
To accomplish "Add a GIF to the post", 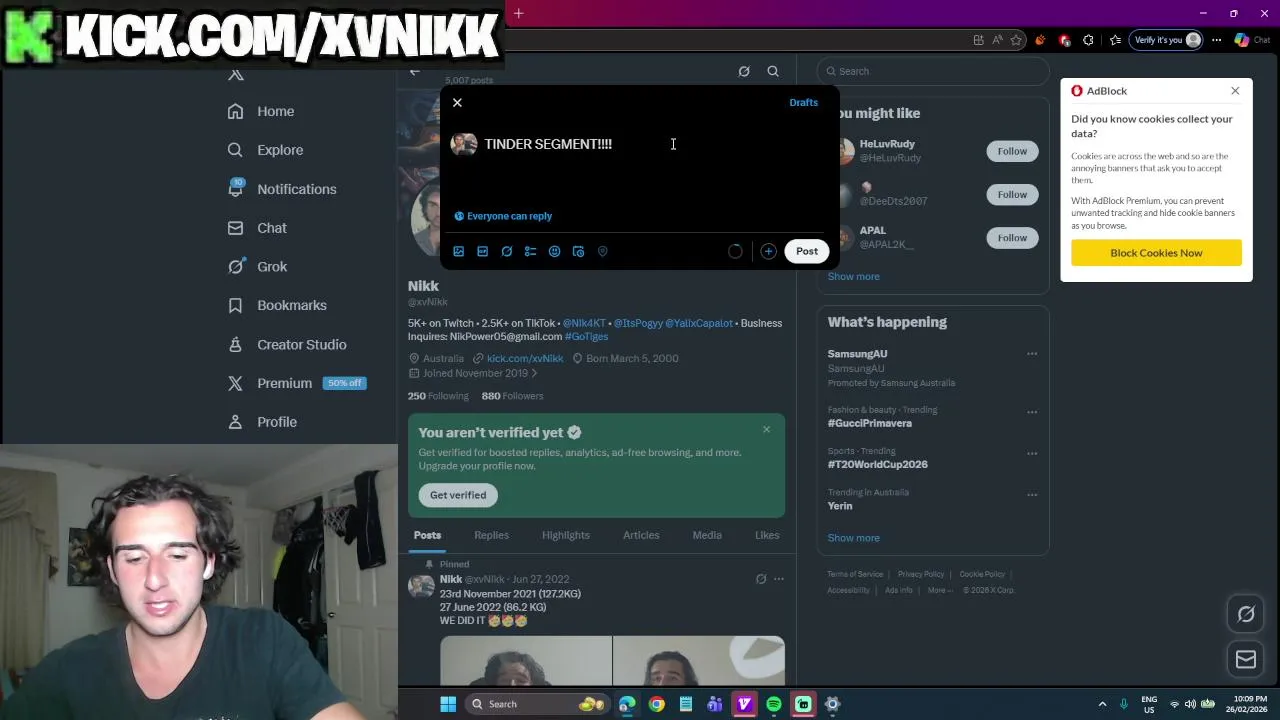I will 482,252.
